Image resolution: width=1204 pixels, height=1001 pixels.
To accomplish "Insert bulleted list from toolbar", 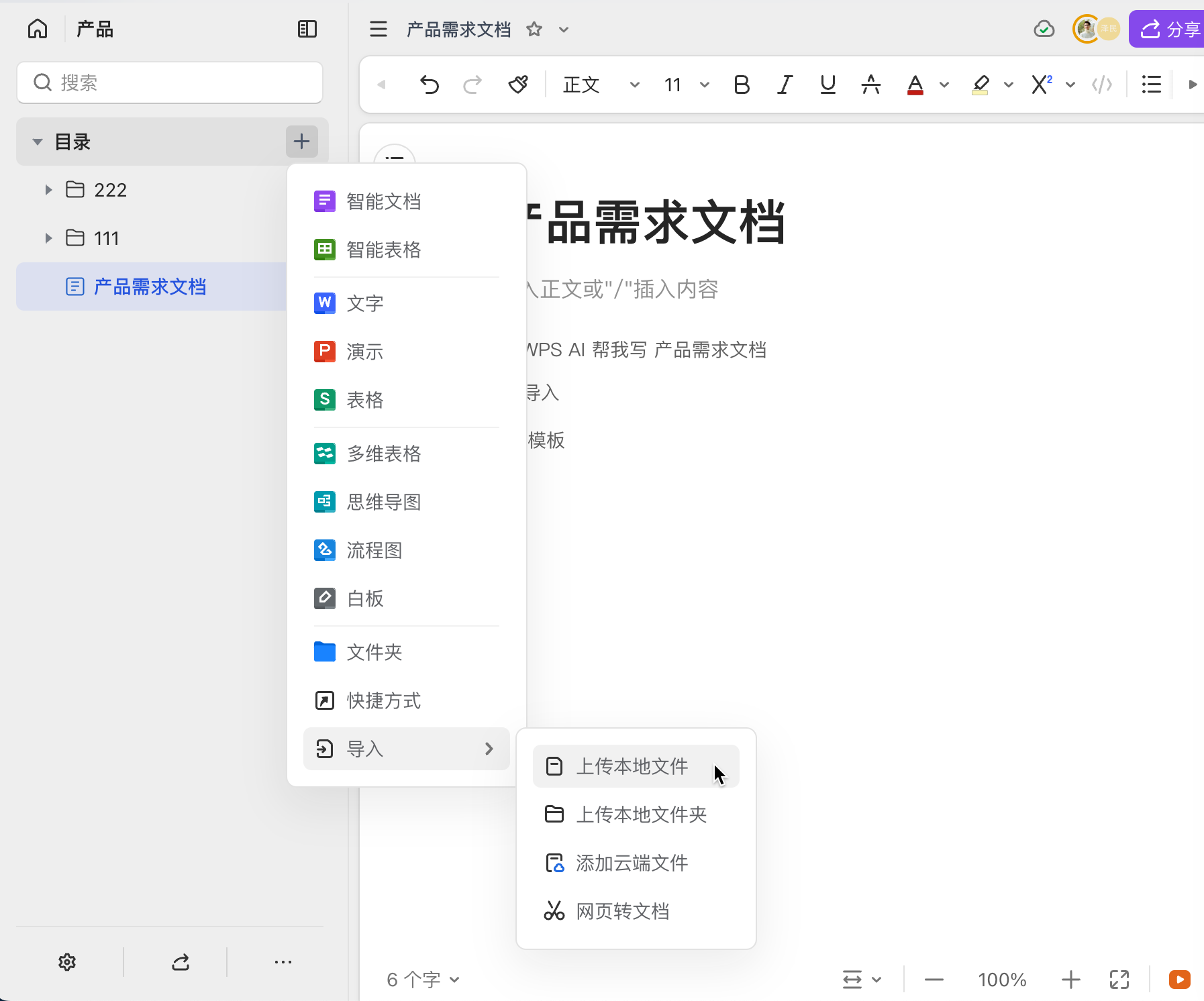I will coord(1152,85).
